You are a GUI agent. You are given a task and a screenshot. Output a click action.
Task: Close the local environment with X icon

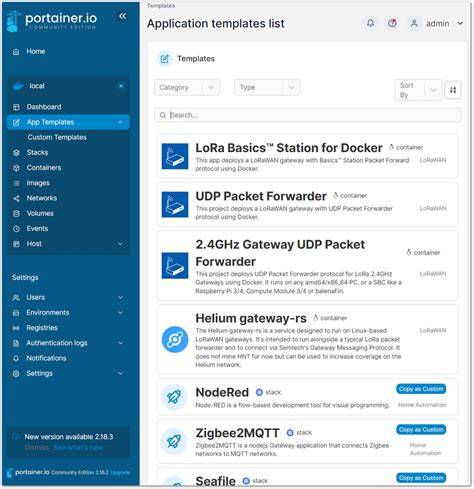point(121,86)
